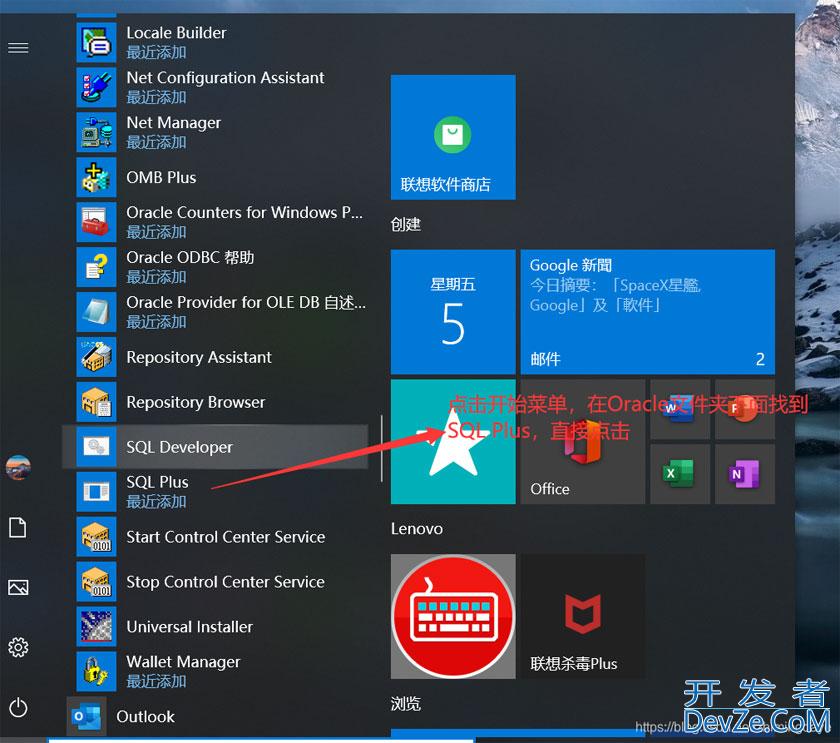Select the Outlook entry text
Screen dimensions: 840x743
[145, 717]
